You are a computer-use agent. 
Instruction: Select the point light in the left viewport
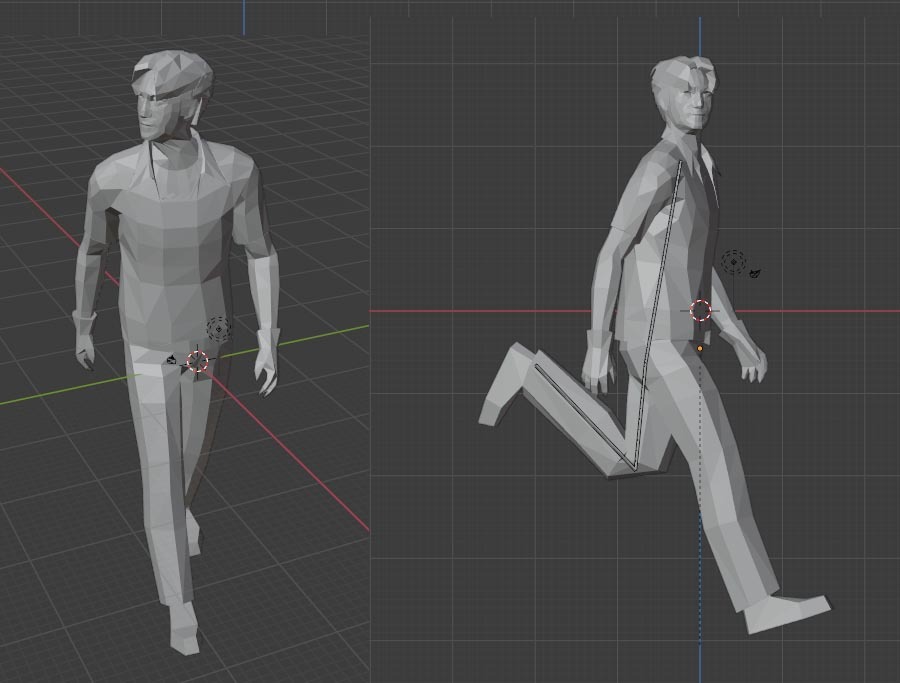(x=218, y=329)
